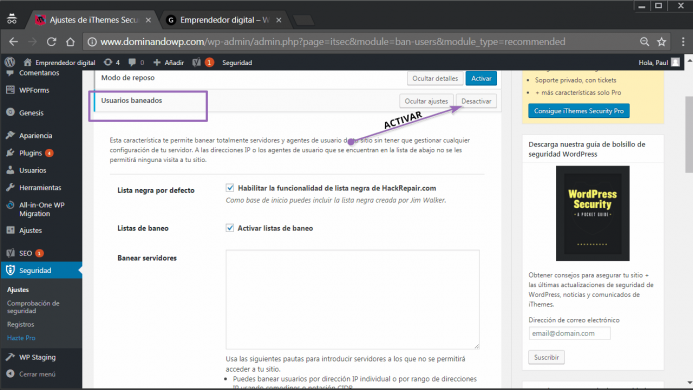Open All-in-One WP Migration in sidebar

[41, 209]
